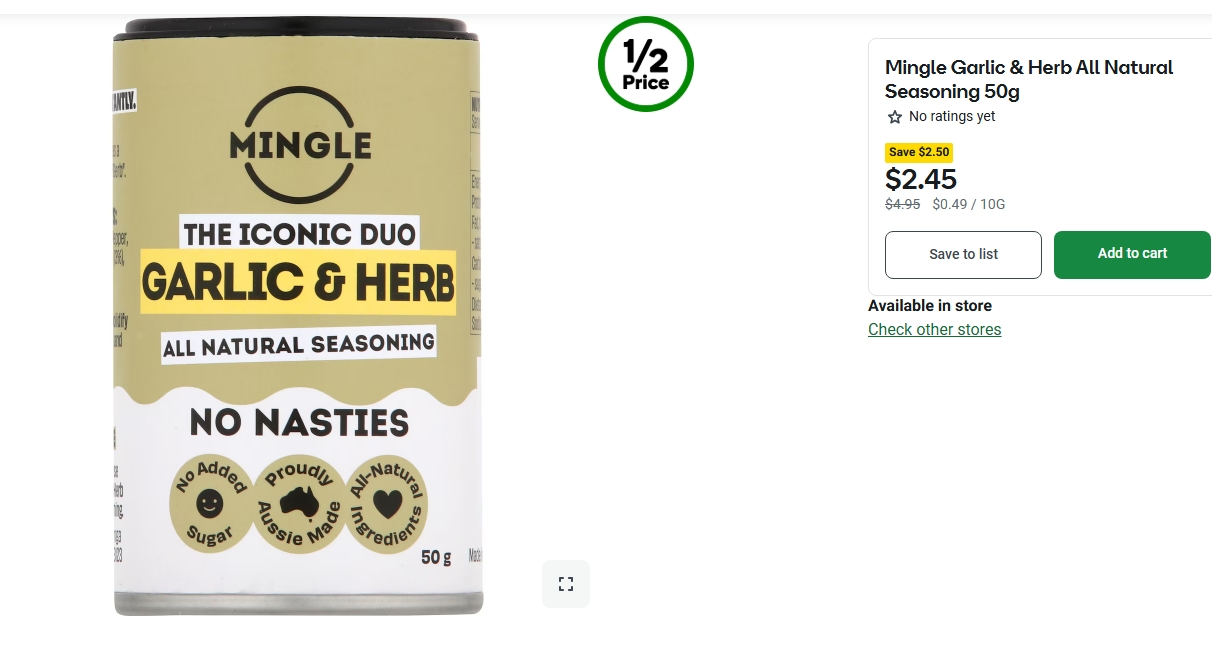Click the Proudly Aussie Made map badge
Image resolution: width=1212 pixels, height=646 pixels.
point(299,505)
